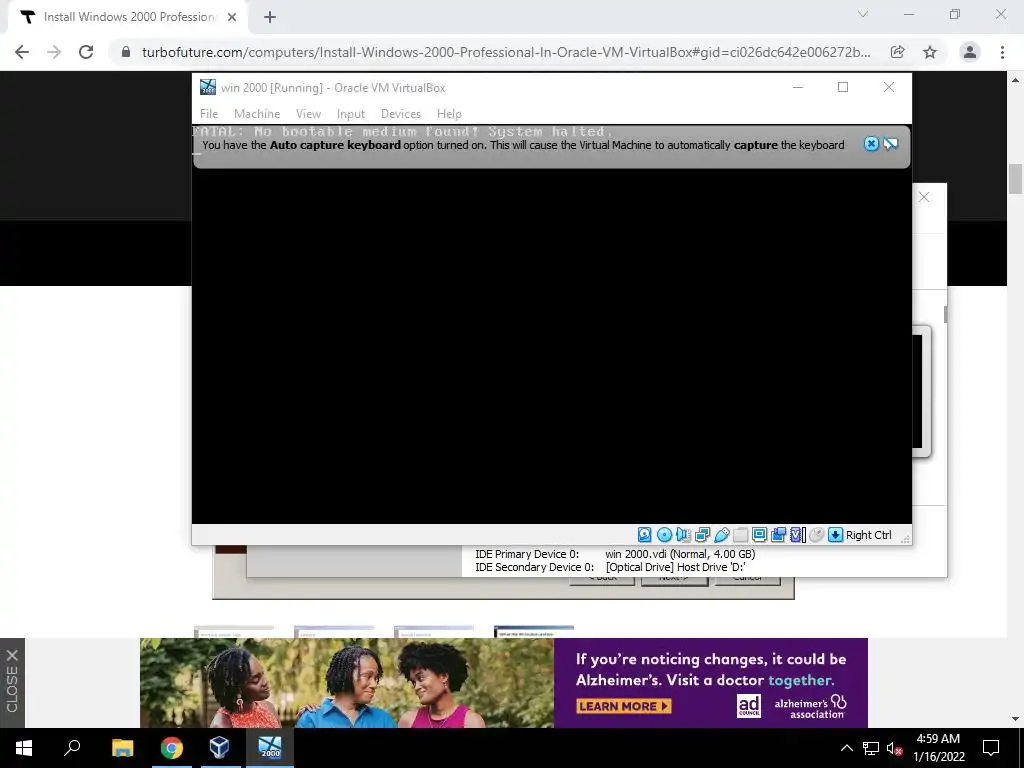Go back in Chrome

click(x=22, y=52)
